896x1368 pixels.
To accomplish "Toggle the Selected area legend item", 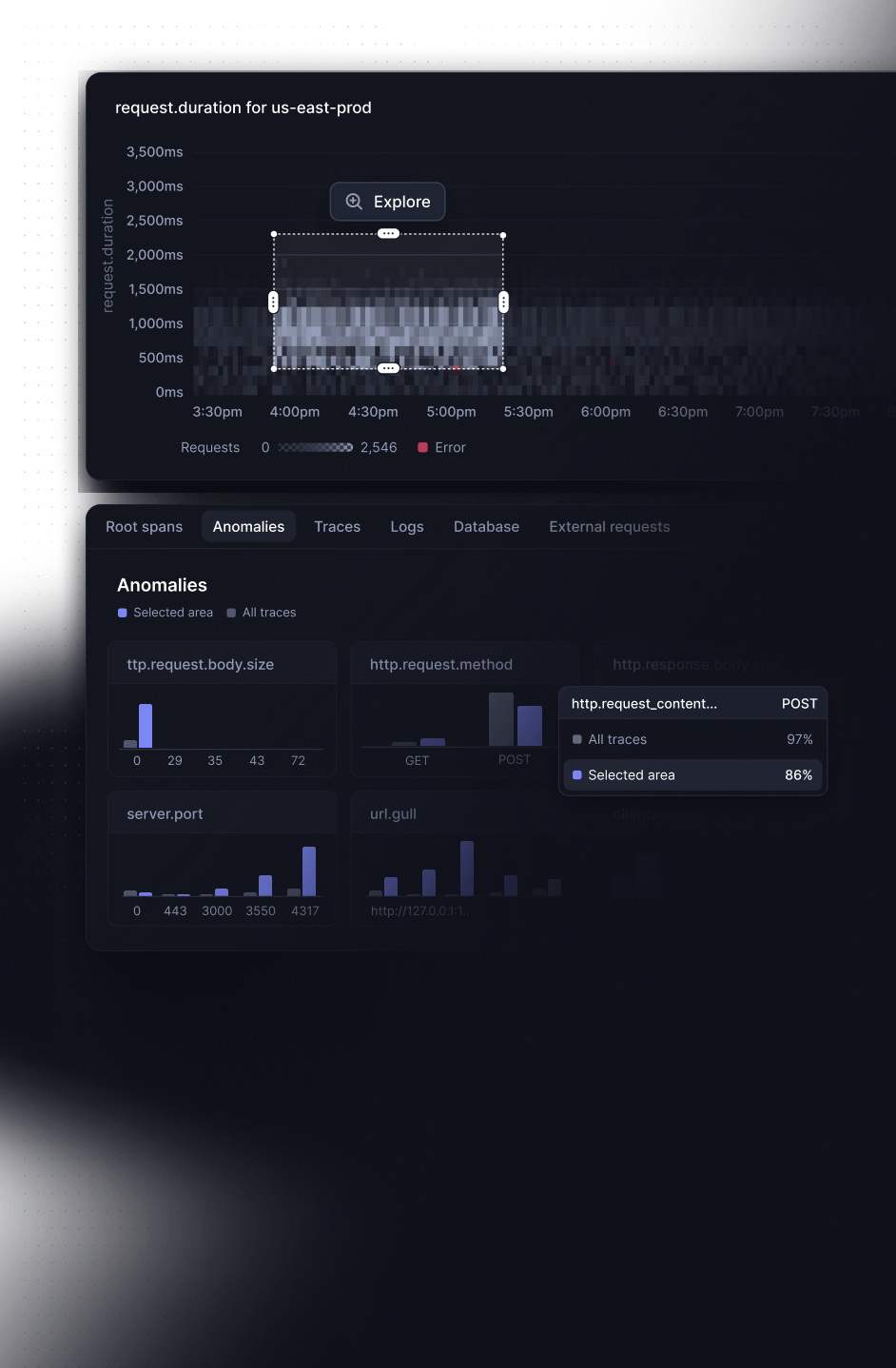I will (166, 613).
